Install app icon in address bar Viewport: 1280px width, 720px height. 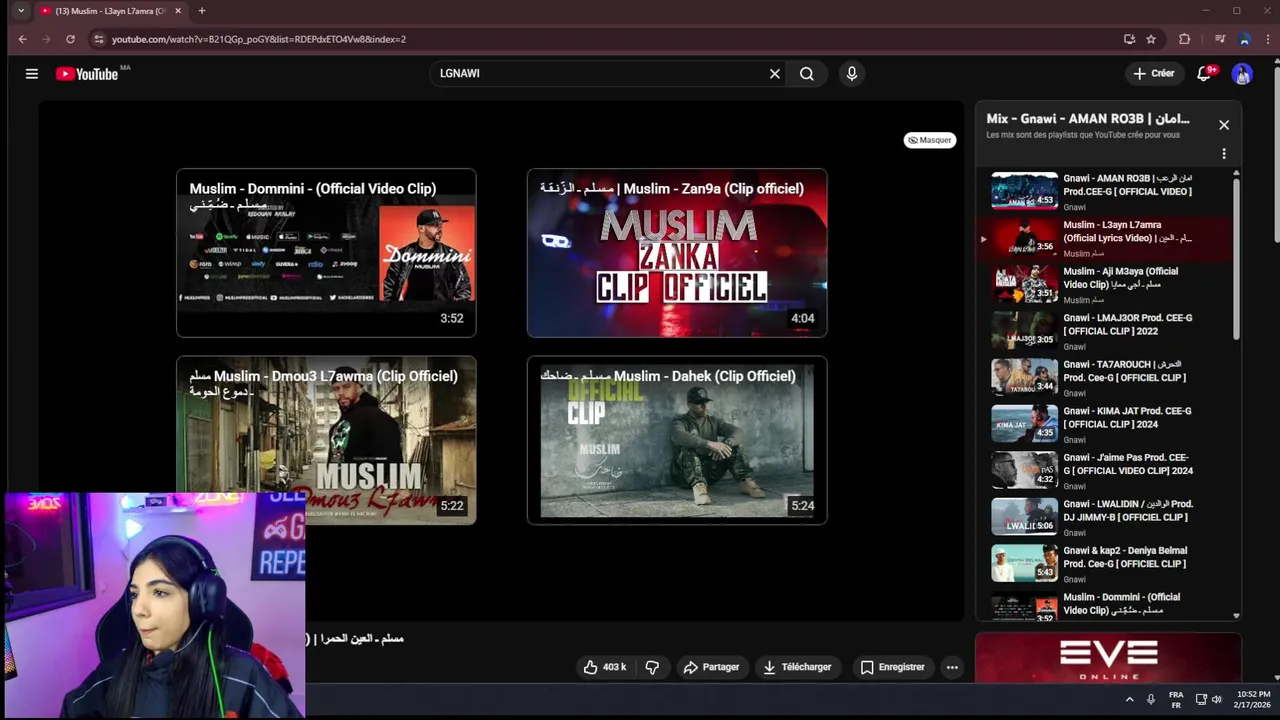pos(1129,39)
